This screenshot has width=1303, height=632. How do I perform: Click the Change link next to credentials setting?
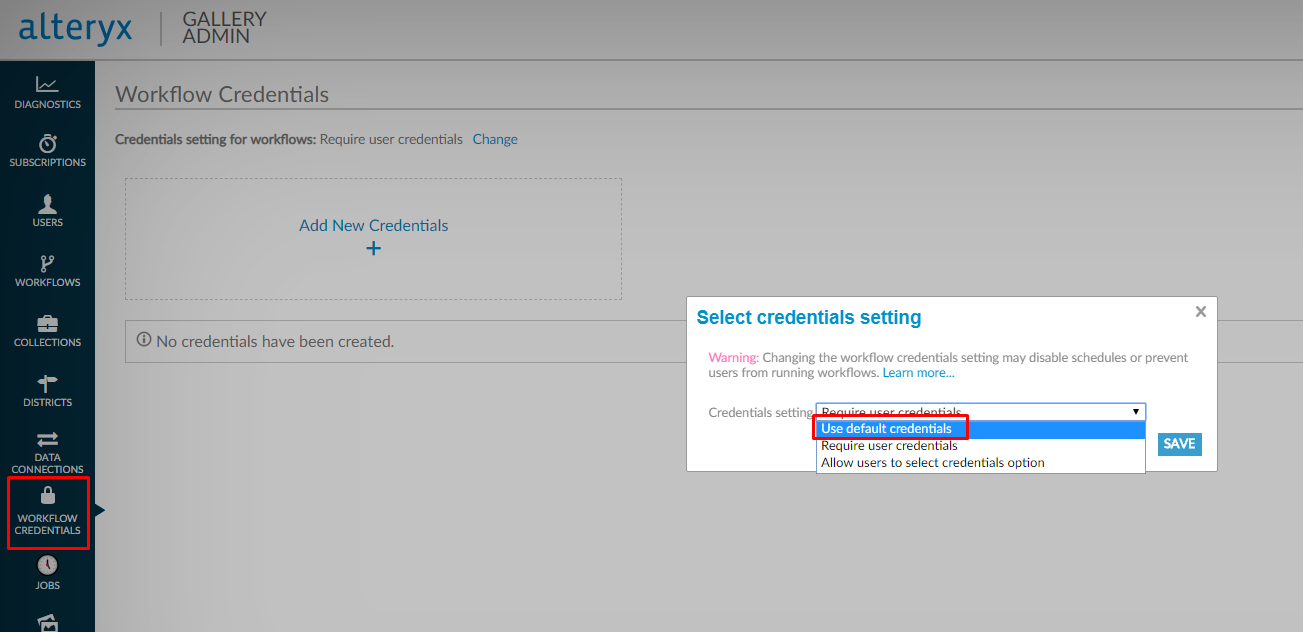494,138
